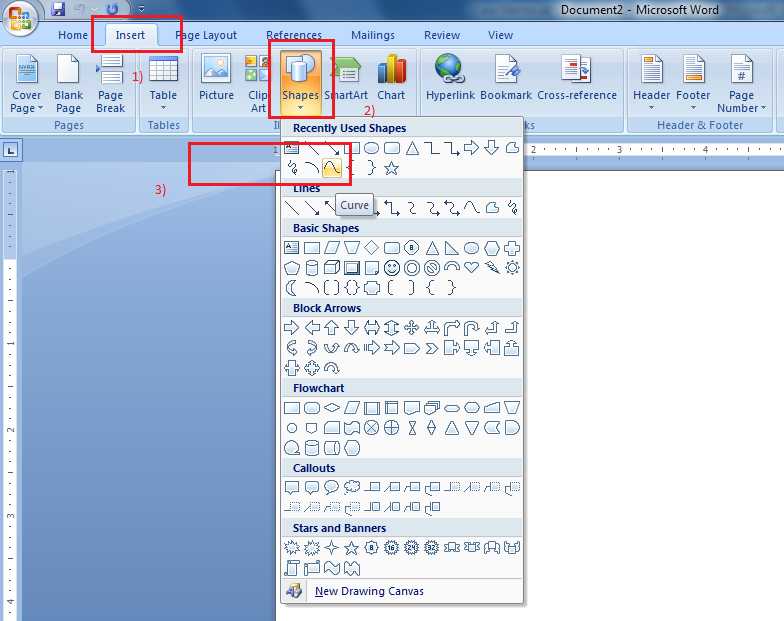This screenshot has height=621, width=784.
Task: Select the Flowchart Summing Junction shape
Action: coord(372,428)
